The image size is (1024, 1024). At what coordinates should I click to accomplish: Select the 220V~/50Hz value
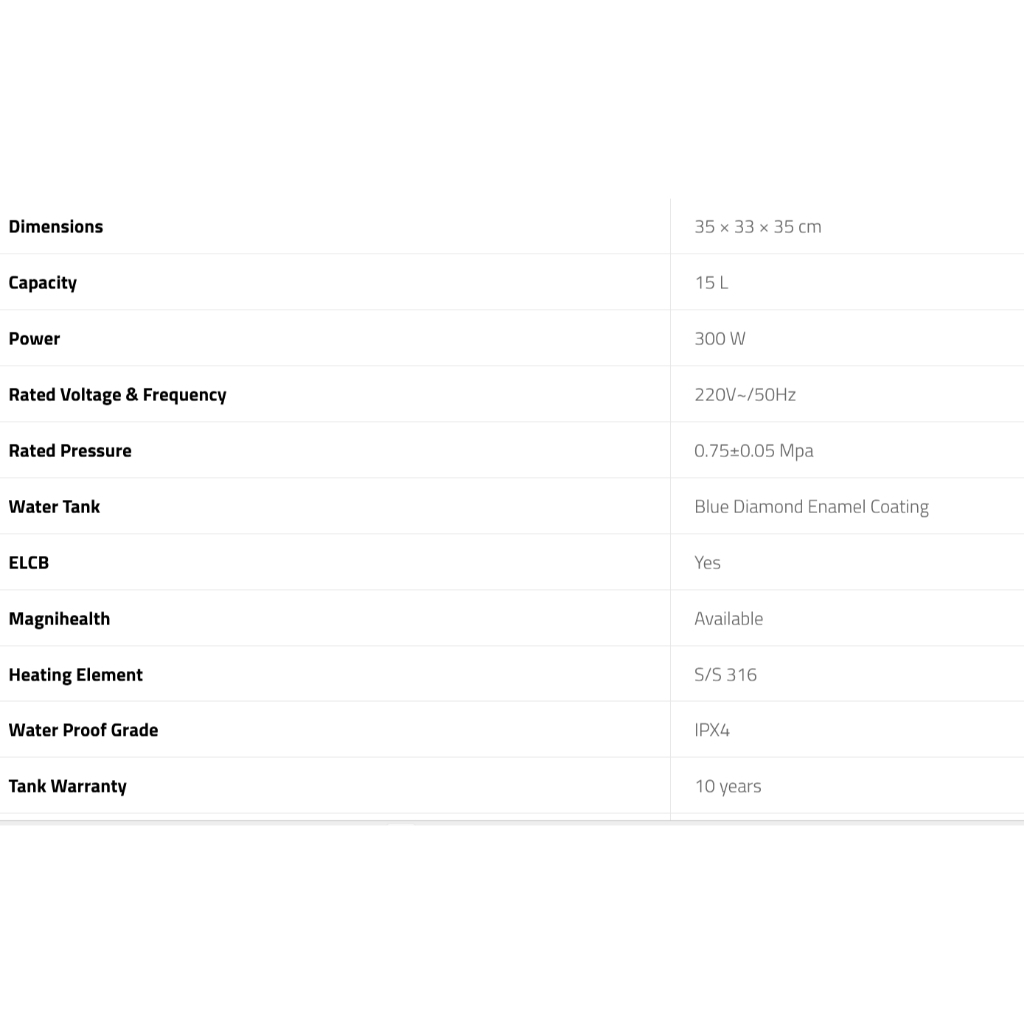745,395
